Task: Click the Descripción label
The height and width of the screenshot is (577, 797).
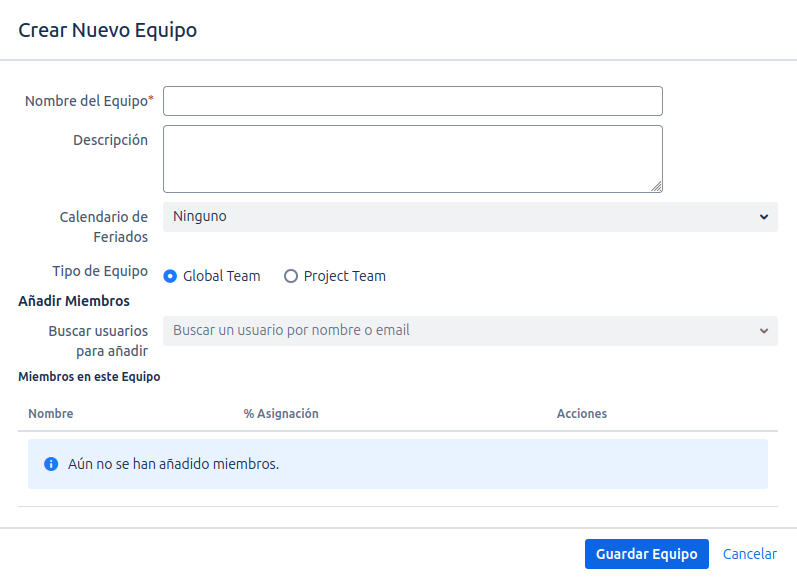Action: click(x=111, y=140)
